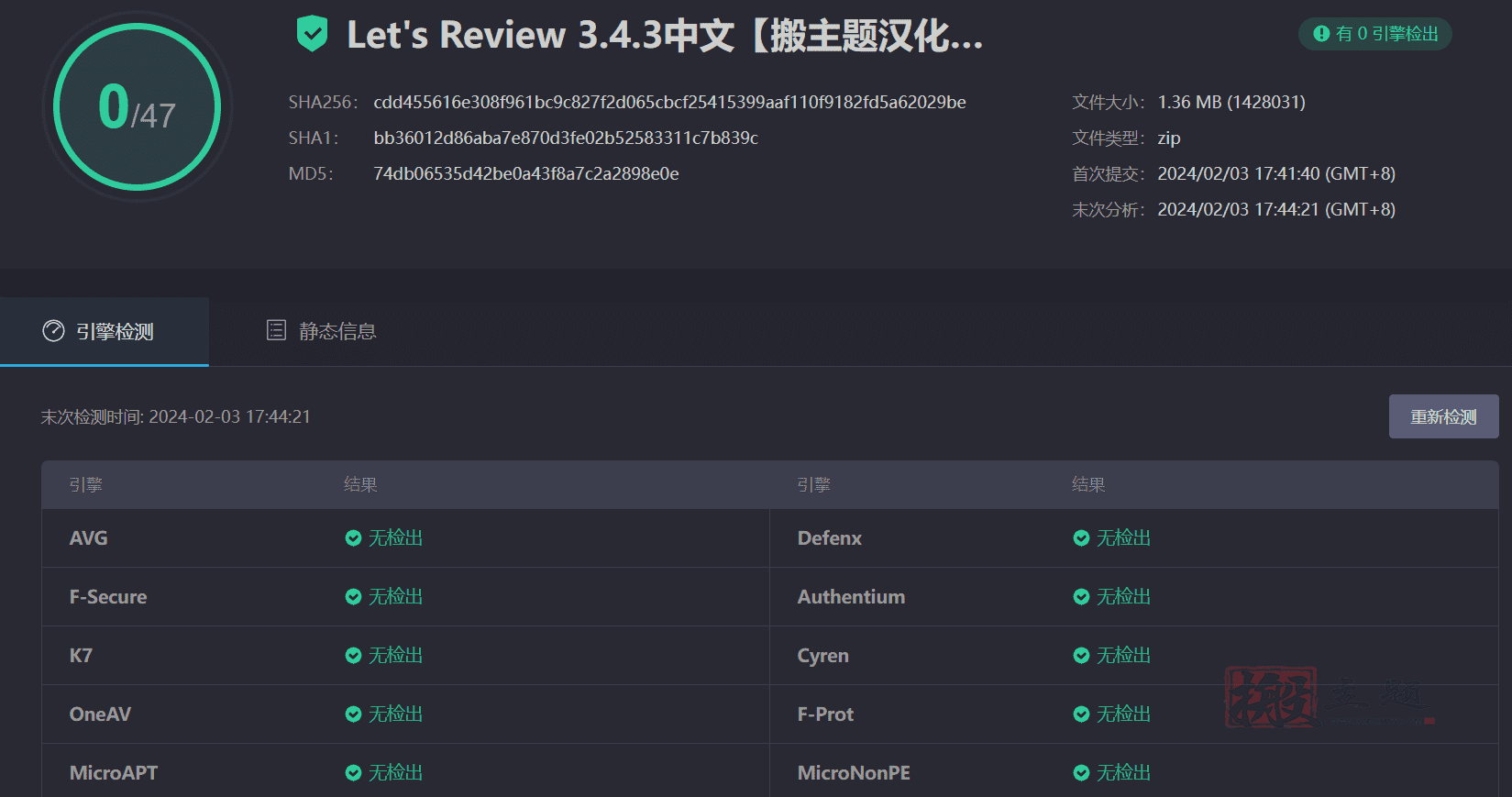Click the green check icon for Defenx

1081,538
